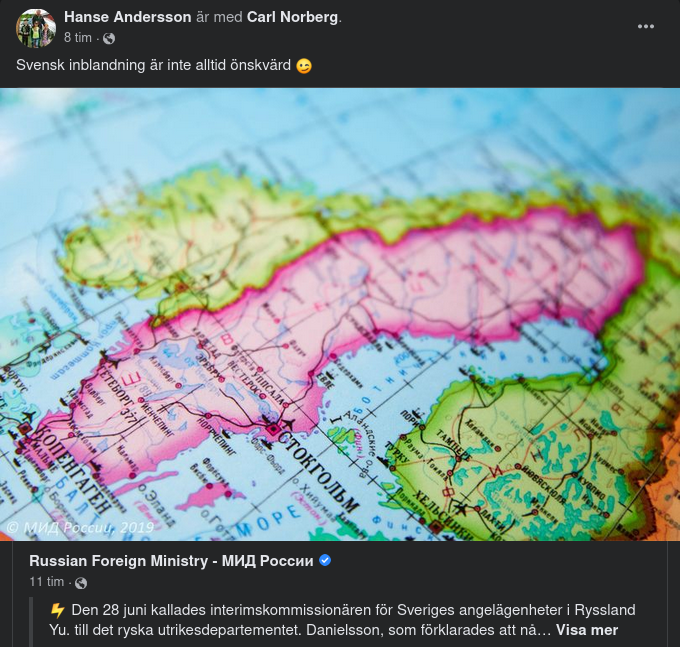Click Hanse Andersson's profile picture
680x647 pixels.
pyautogui.click(x=36, y=28)
